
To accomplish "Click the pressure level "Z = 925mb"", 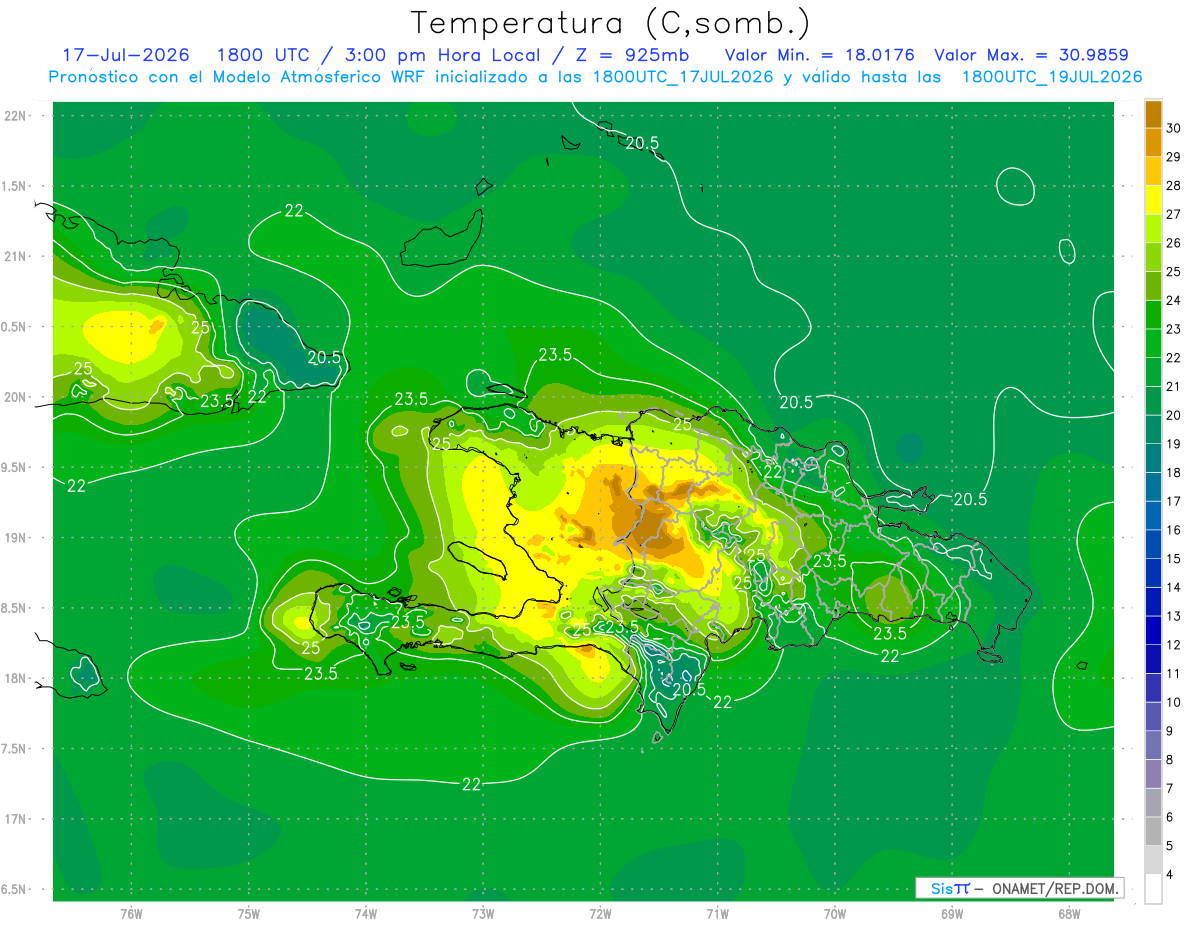I will [633, 55].
